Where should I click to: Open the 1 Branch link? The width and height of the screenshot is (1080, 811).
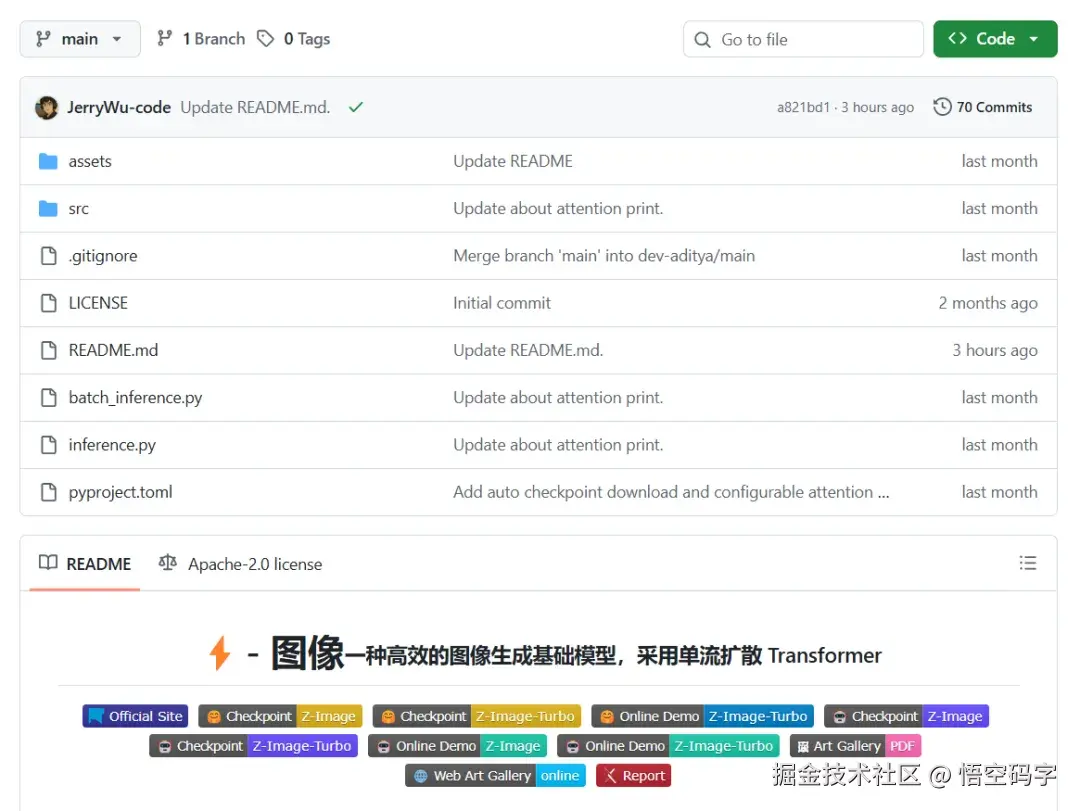[x=214, y=39]
